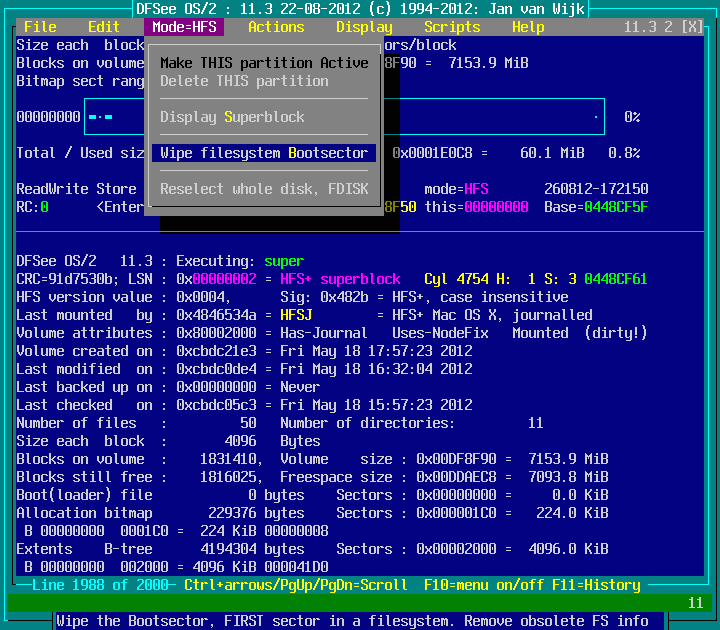The image size is (720, 630).
Task: Select Display Superblock menu item
Action: click(x=232, y=117)
